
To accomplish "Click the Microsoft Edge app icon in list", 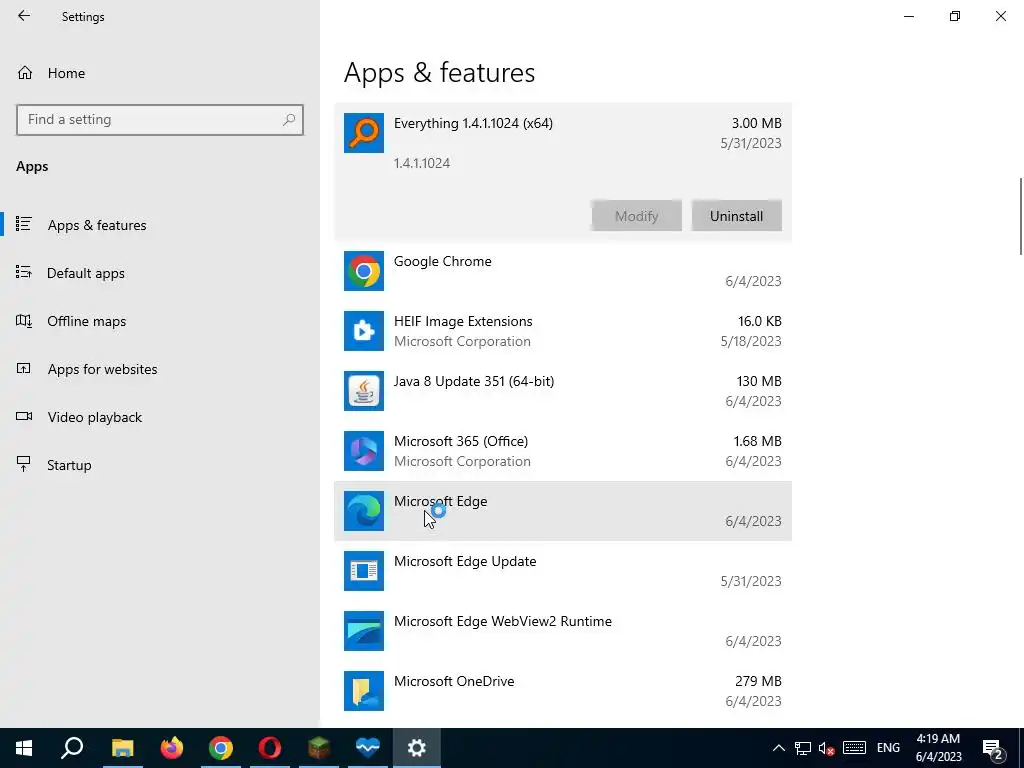I will pyautogui.click(x=364, y=511).
